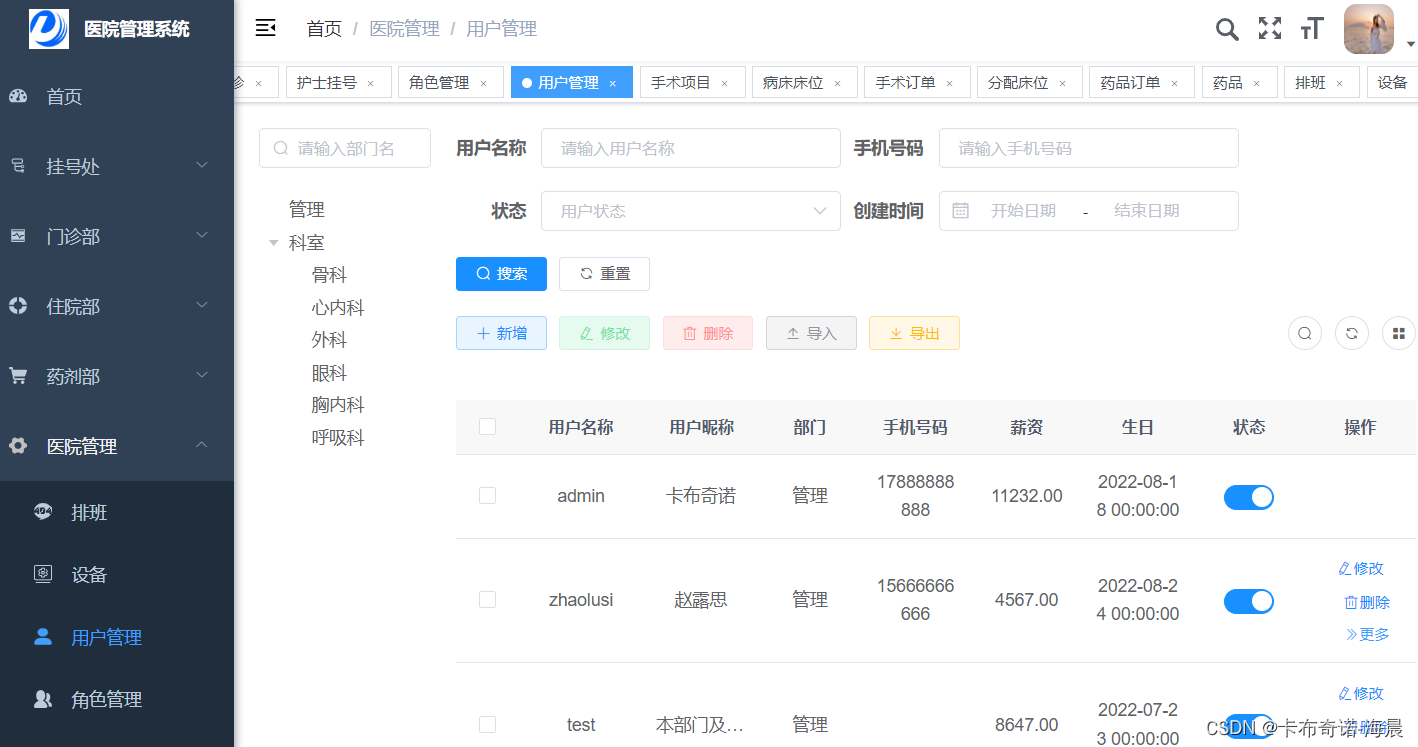Screen dimensions: 1418x747
Task: Click the 重置 reset button
Action: (x=604, y=274)
